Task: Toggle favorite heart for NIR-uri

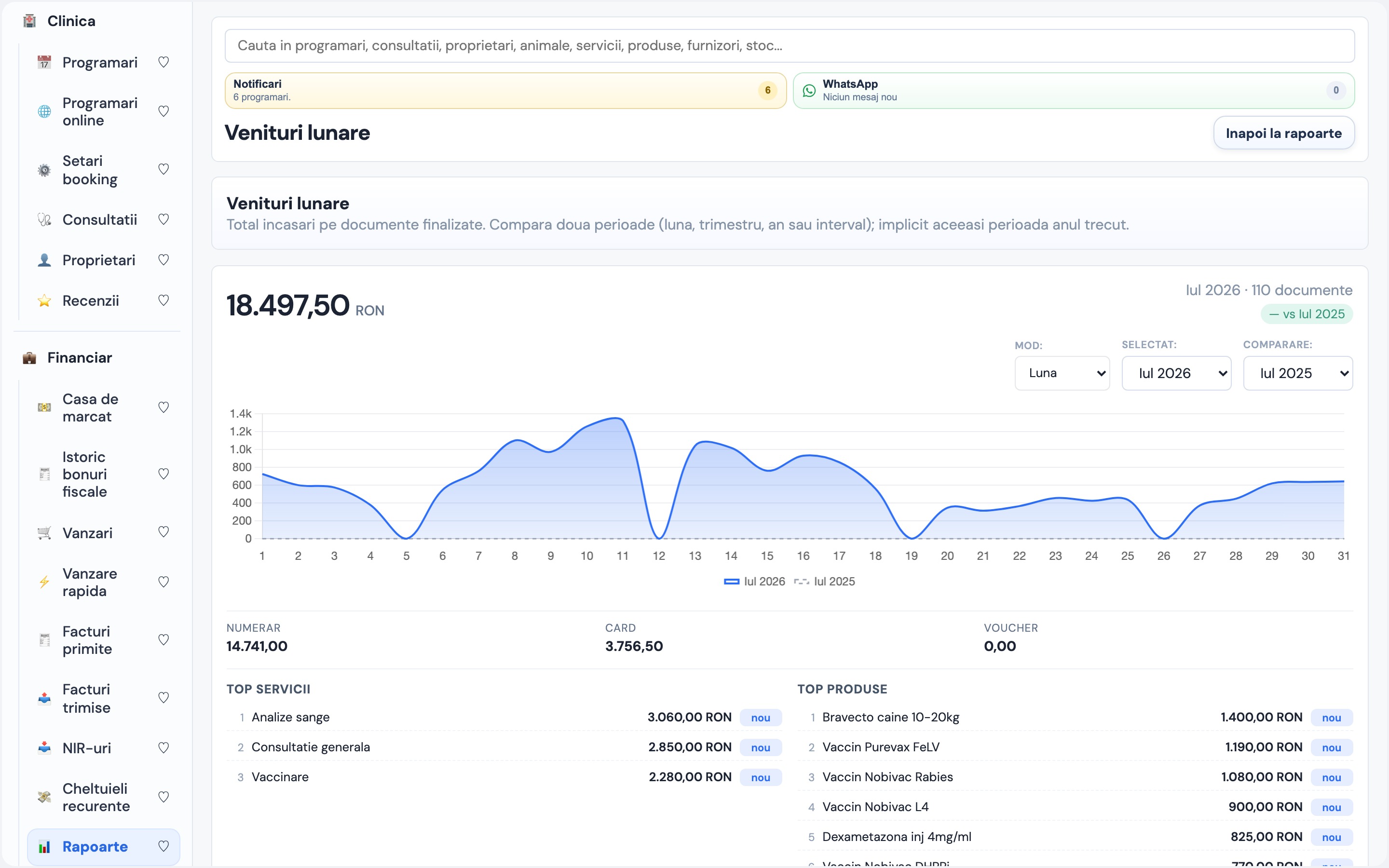Action: pyautogui.click(x=163, y=748)
